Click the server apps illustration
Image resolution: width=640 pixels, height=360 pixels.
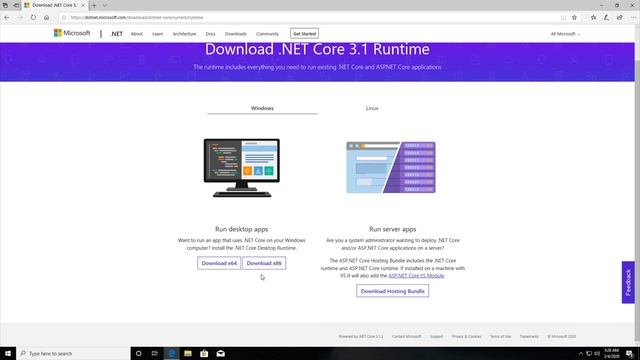click(x=391, y=167)
